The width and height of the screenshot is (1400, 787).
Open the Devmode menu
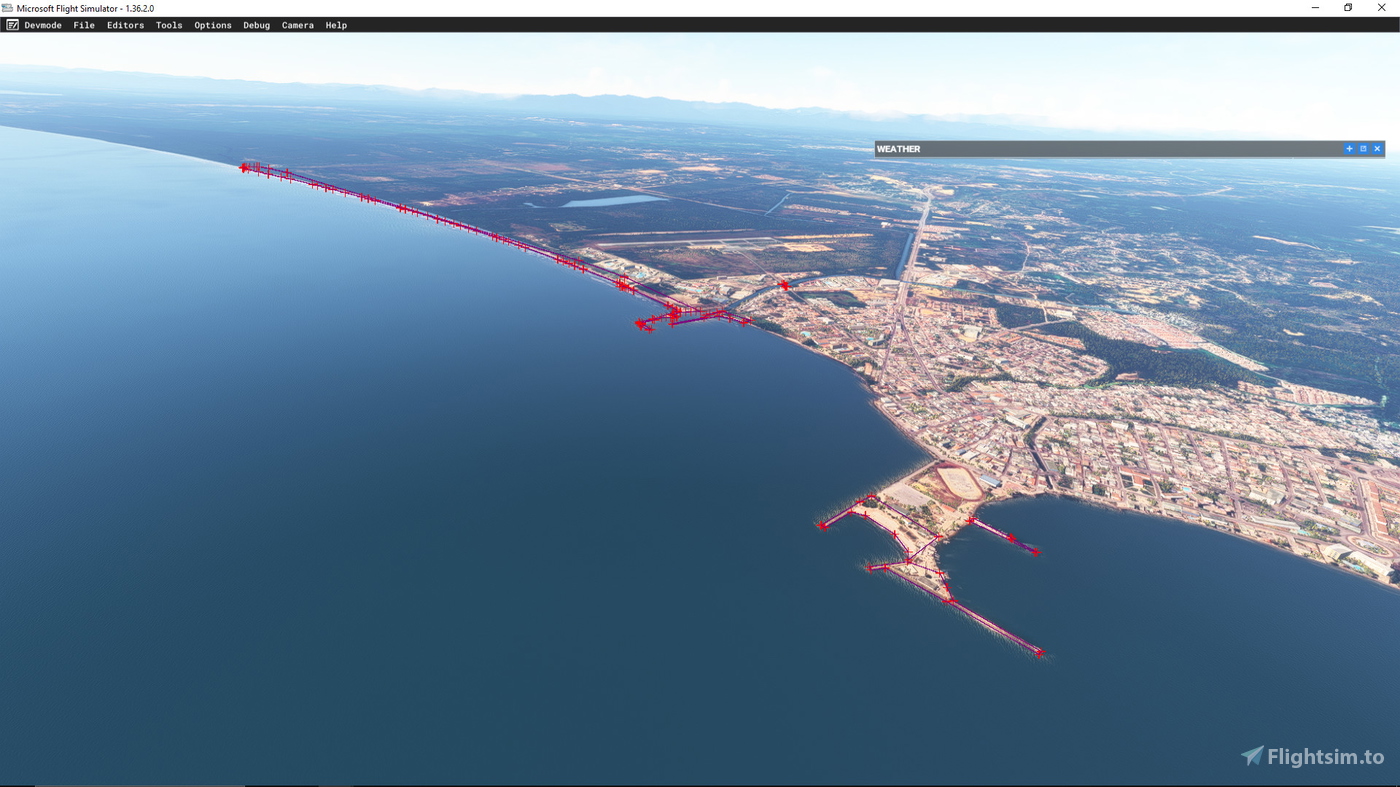point(41,24)
